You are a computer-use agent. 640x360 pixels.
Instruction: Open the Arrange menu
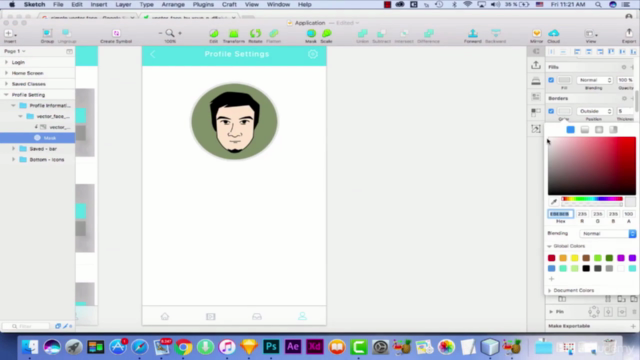pyautogui.click(x=173, y=4)
